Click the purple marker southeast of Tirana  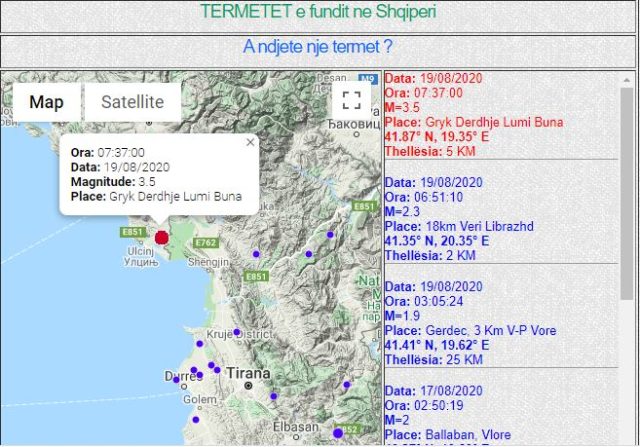coord(273,396)
